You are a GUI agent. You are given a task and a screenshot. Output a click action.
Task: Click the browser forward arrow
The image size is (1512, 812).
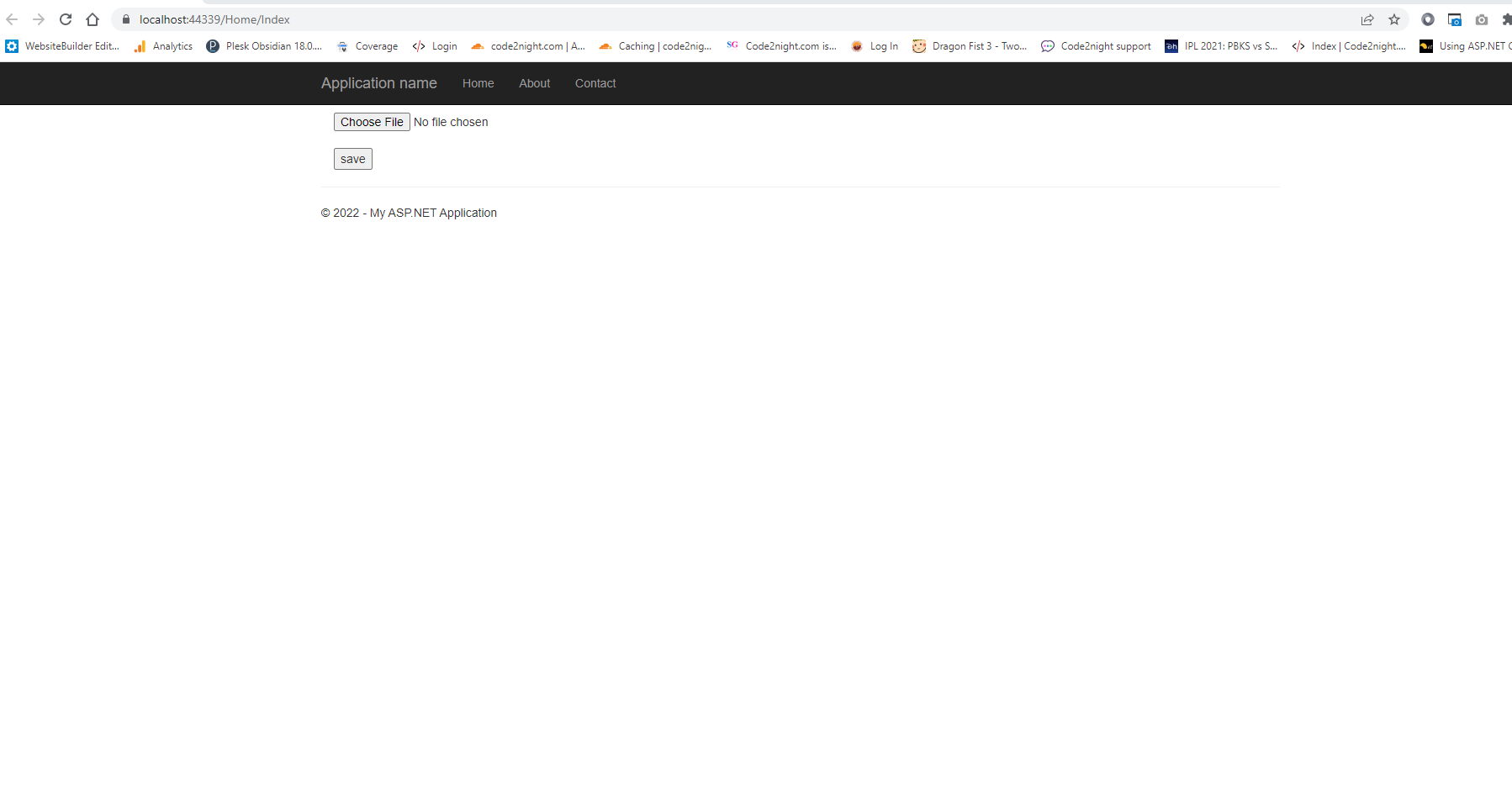[39, 19]
